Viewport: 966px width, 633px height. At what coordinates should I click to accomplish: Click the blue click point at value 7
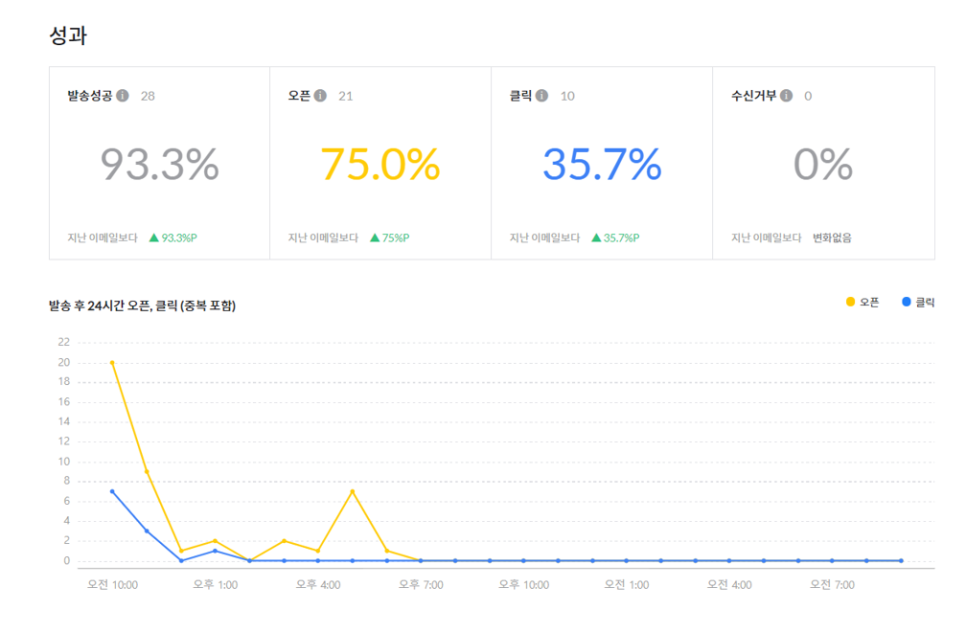coord(112,491)
